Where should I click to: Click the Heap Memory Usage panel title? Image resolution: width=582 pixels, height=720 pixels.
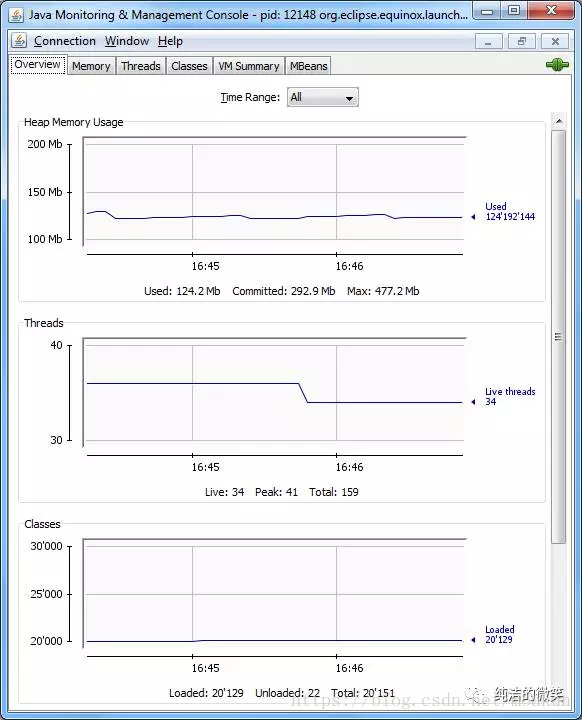73,122
